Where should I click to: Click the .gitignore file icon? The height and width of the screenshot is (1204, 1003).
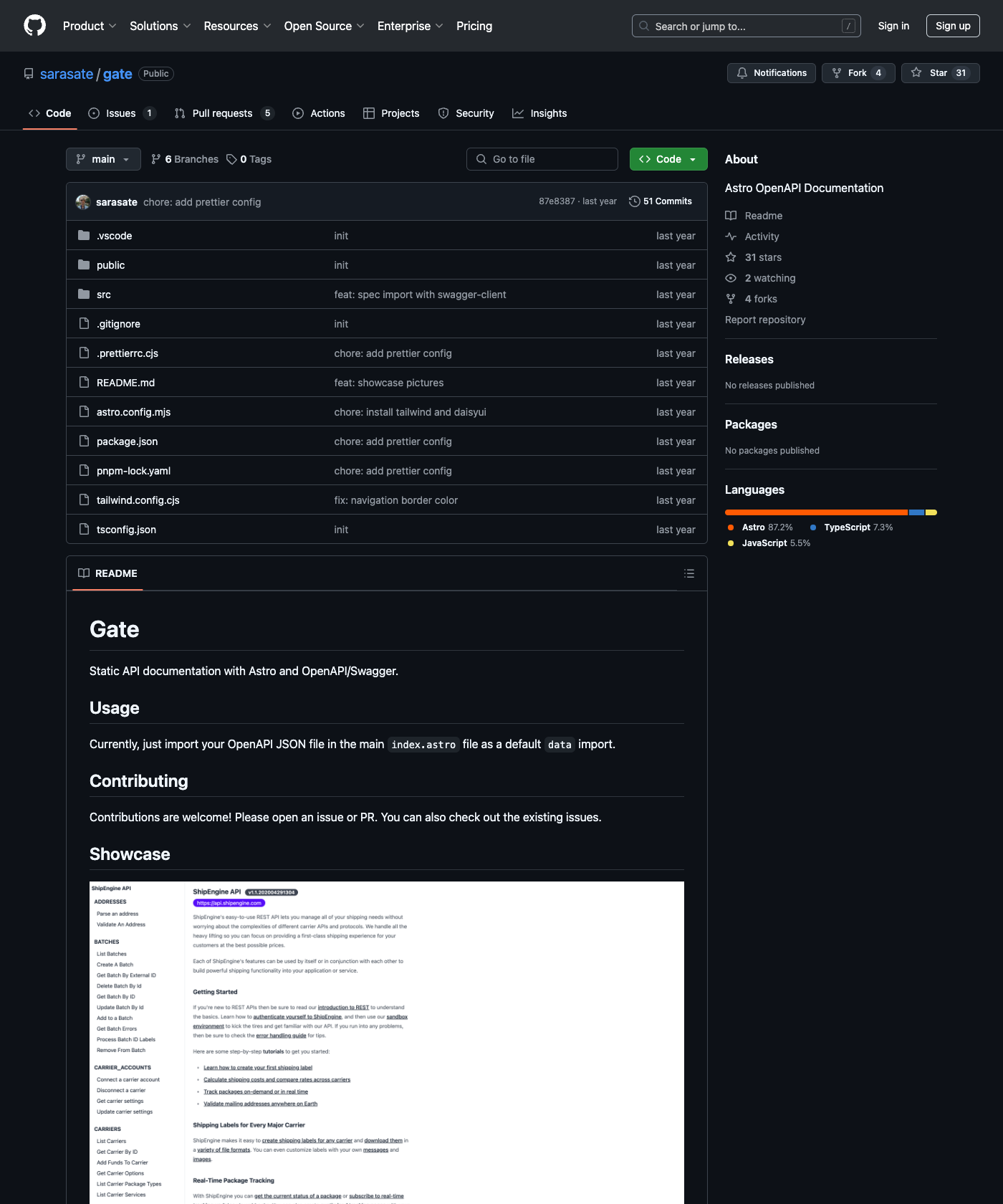84,324
